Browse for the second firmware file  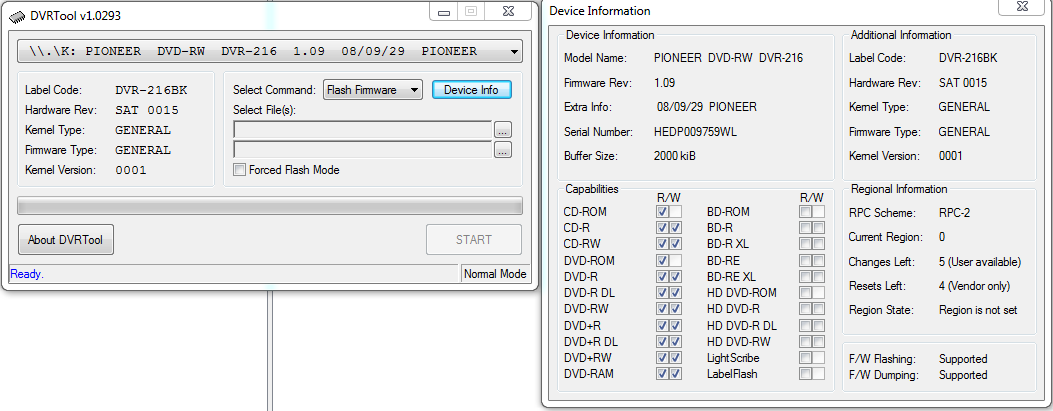pos(503,150)
